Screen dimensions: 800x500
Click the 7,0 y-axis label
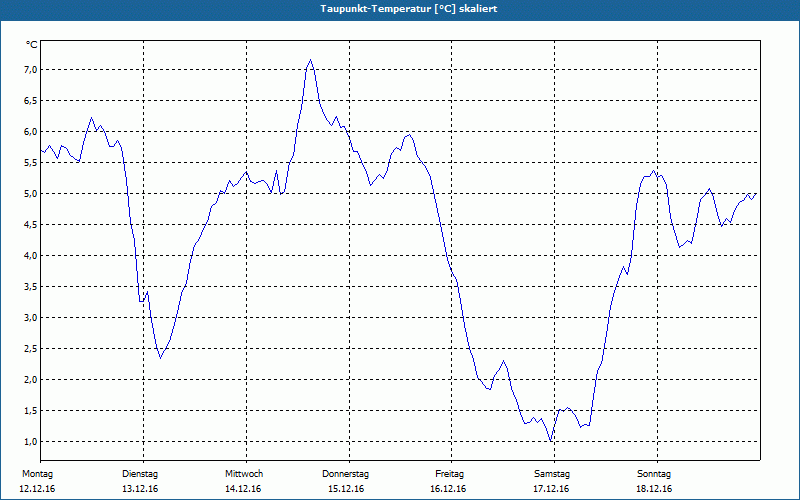[31, 69]
